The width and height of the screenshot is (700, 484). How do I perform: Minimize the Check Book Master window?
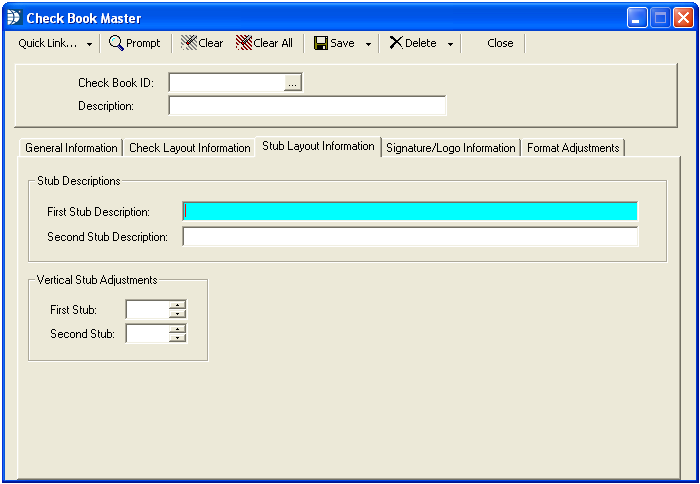(x=637, y=18)
